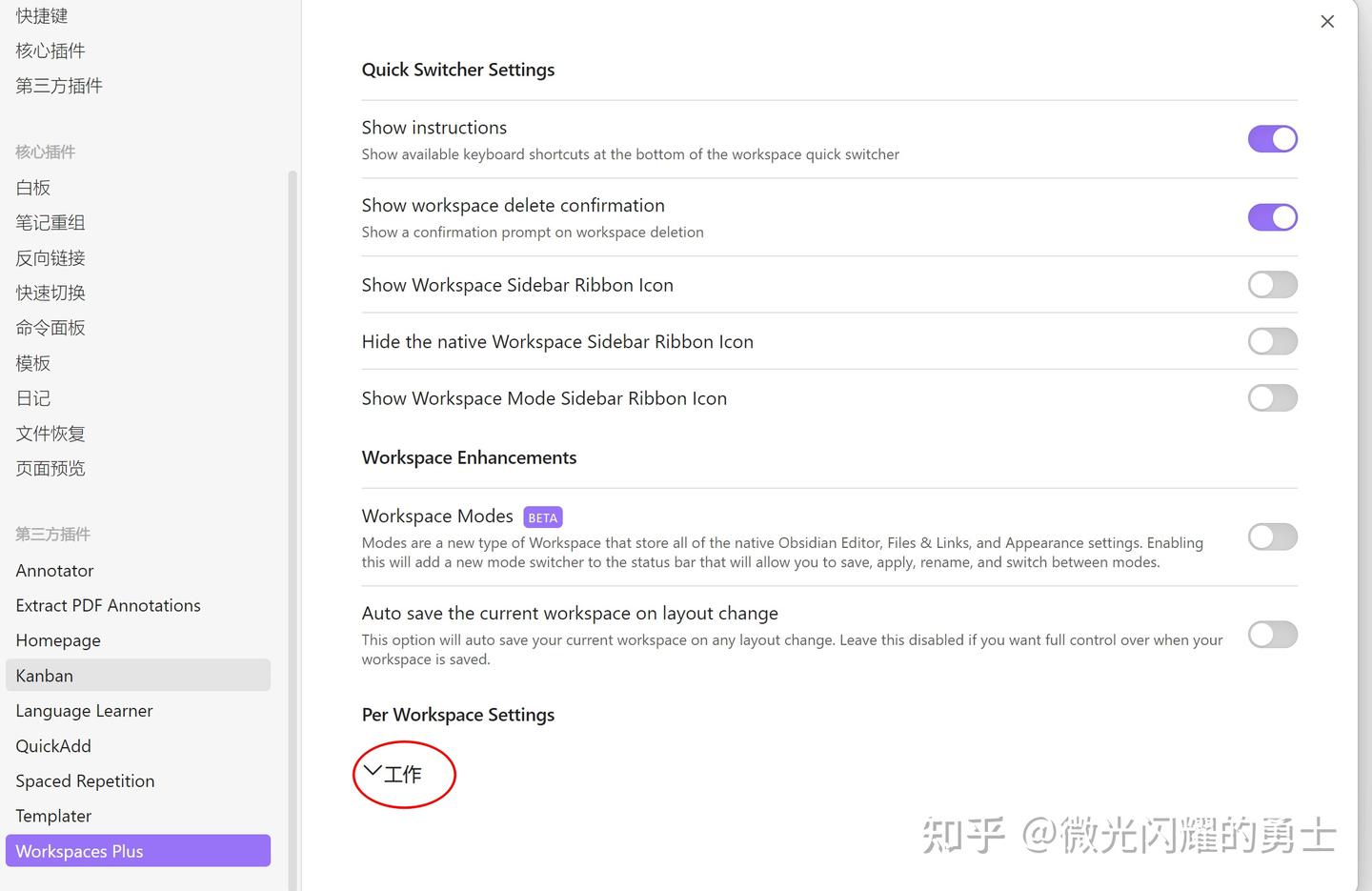Select Workspaces Plus in the sidebar
1372x891 pixels.
pos(79,850)
